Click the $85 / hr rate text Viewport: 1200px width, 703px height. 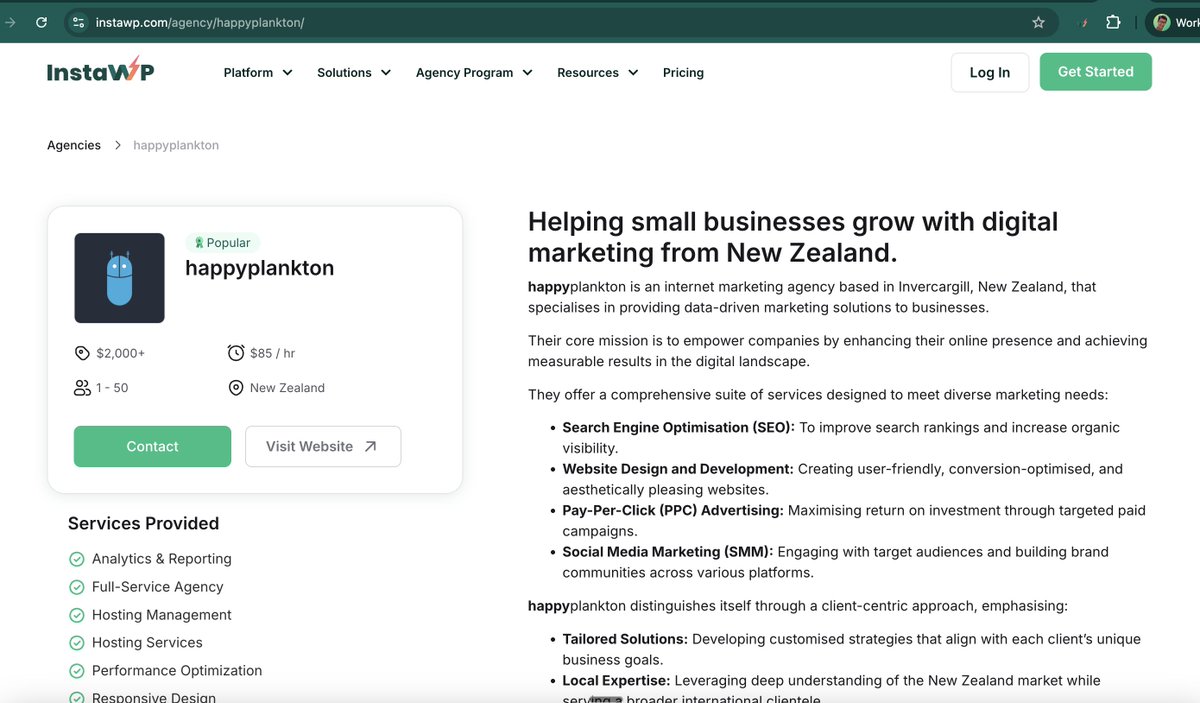pos(273,353)
